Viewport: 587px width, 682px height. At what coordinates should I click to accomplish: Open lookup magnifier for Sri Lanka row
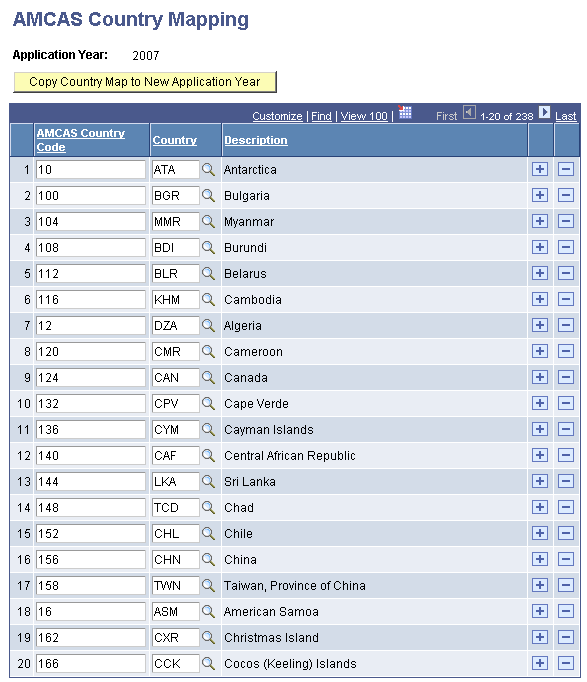(x=208, y=481)
